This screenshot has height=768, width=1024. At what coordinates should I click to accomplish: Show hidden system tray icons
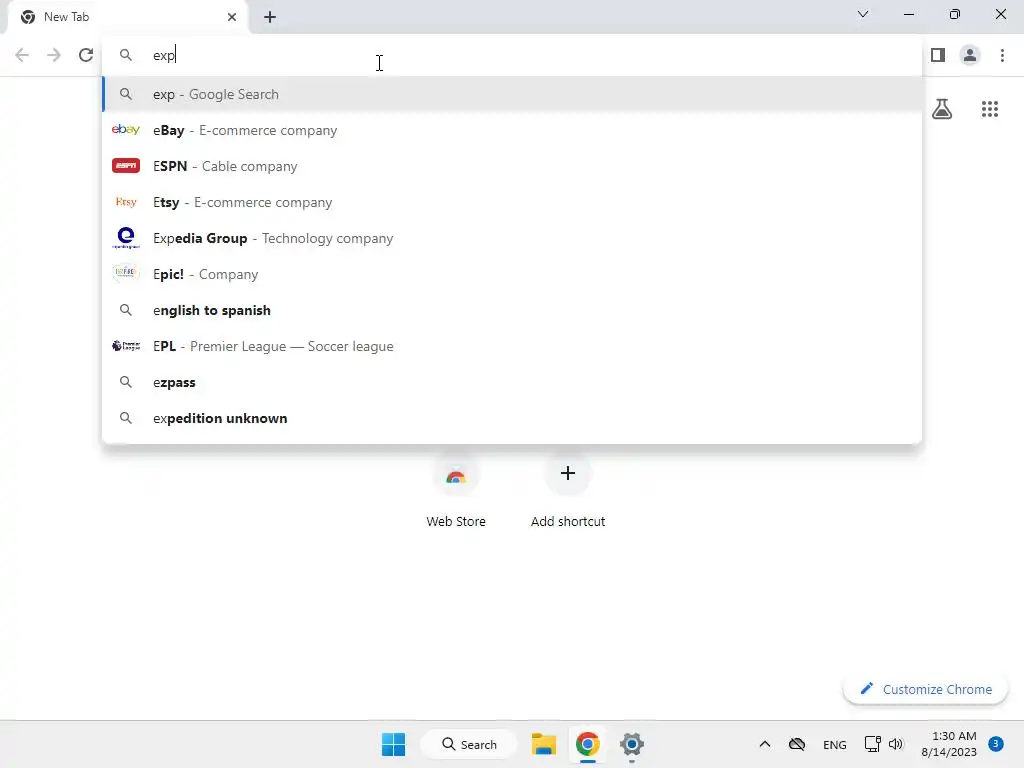coord(765,744)
